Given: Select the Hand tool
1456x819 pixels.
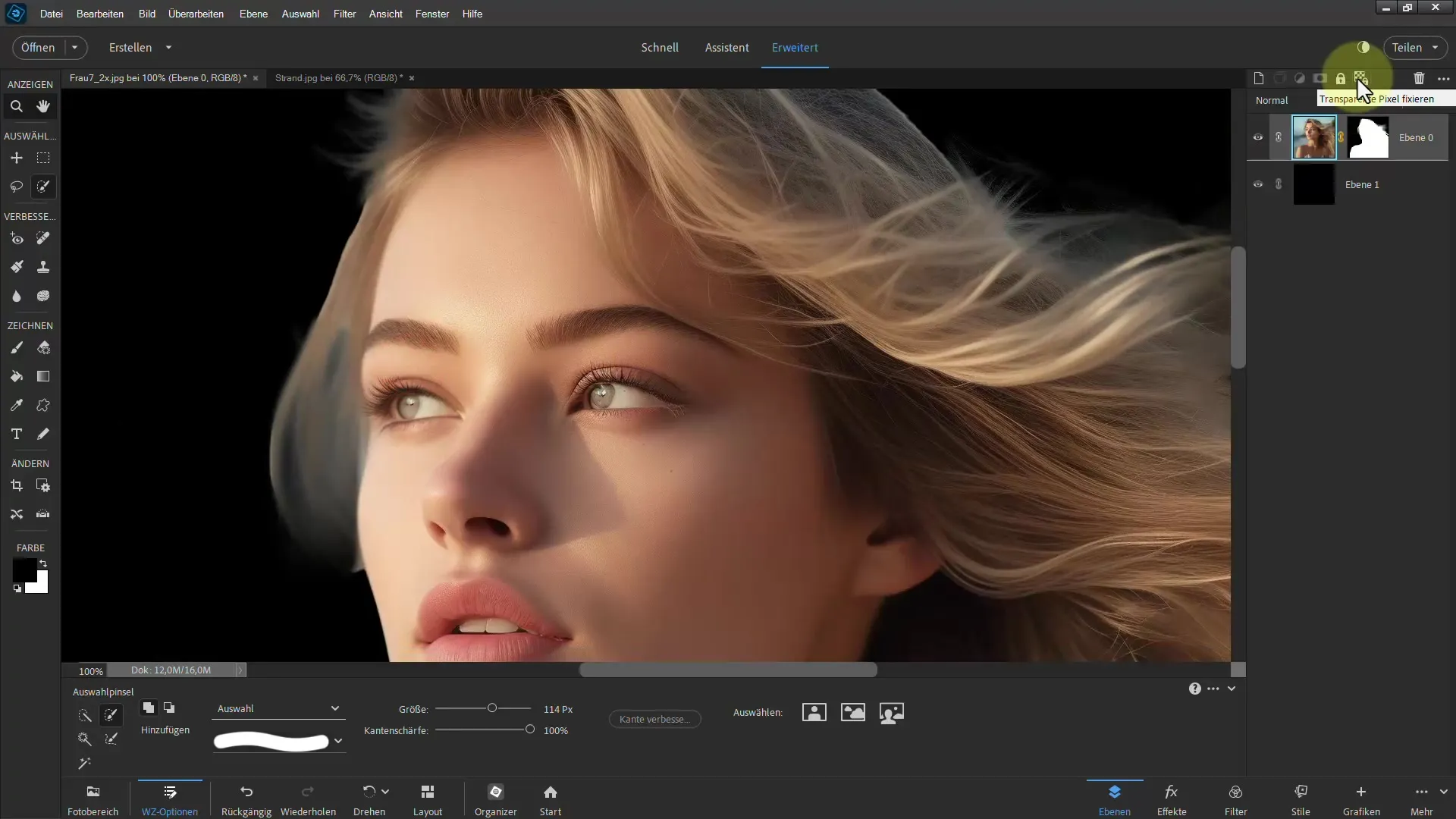Looking at the screenshot, I should click(x=43, y=107).
